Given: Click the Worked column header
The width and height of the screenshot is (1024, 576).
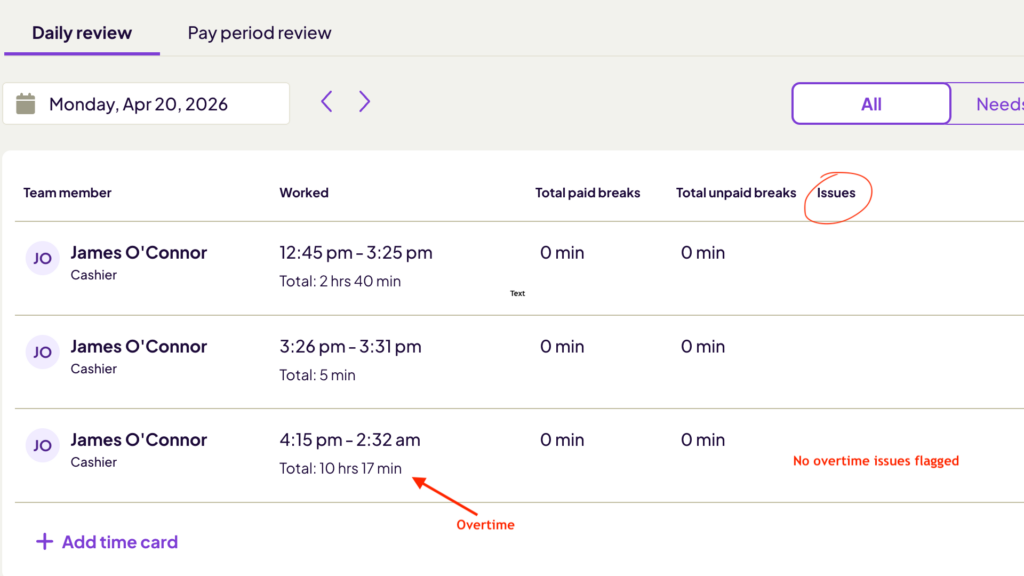Looking at the screenshot, I should coord(304,193).
